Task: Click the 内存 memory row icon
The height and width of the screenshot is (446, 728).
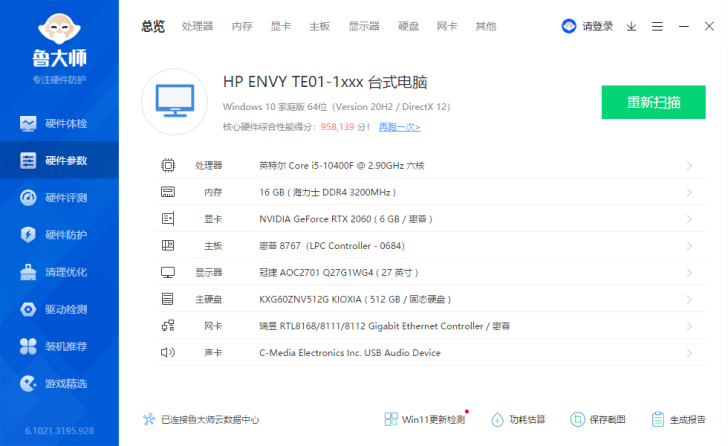Action: point(168,192)
